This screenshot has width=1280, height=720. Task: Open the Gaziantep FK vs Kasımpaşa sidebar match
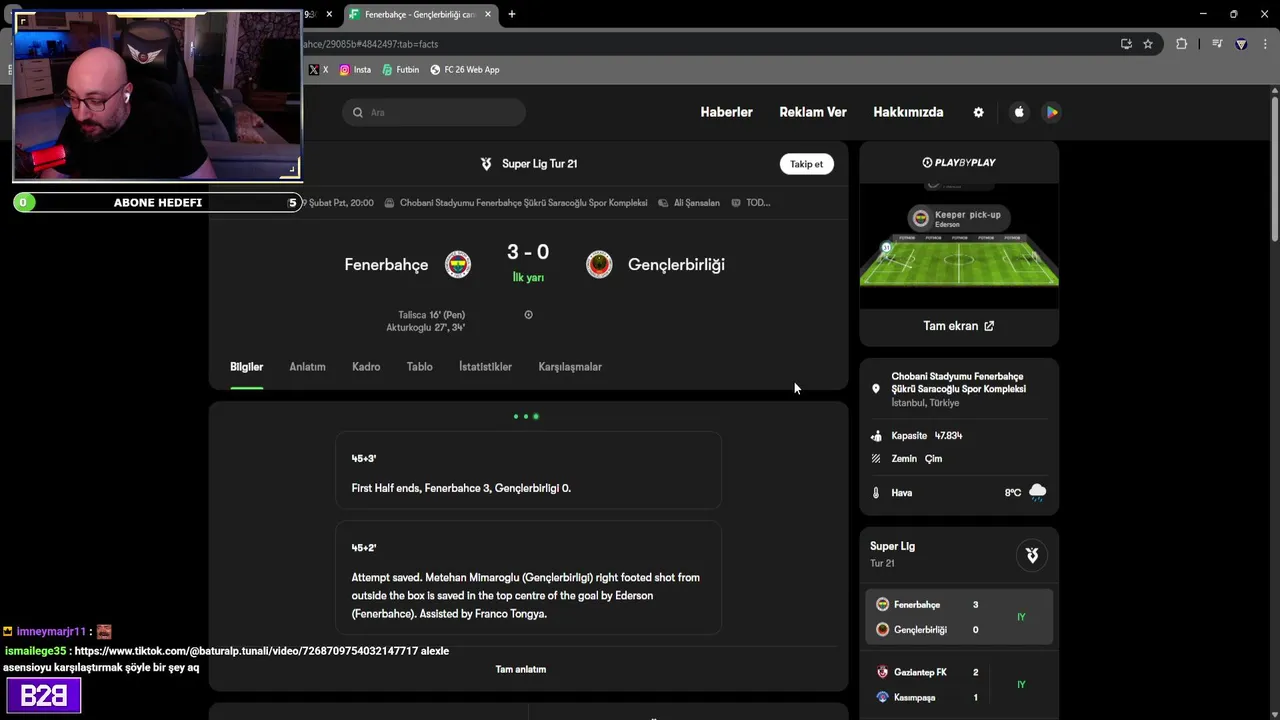pyautogui.click(x=958, y=684)
